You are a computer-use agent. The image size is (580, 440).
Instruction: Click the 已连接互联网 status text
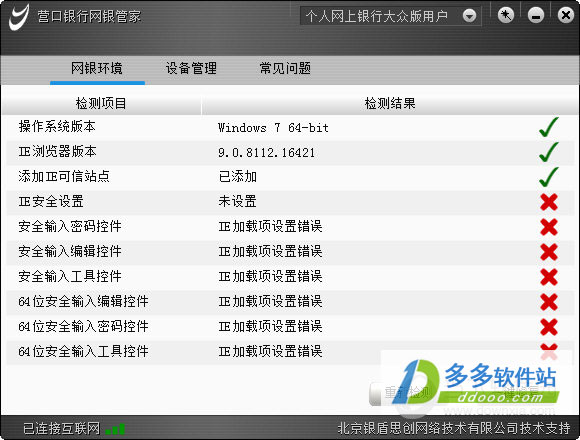tap(62, 429)
